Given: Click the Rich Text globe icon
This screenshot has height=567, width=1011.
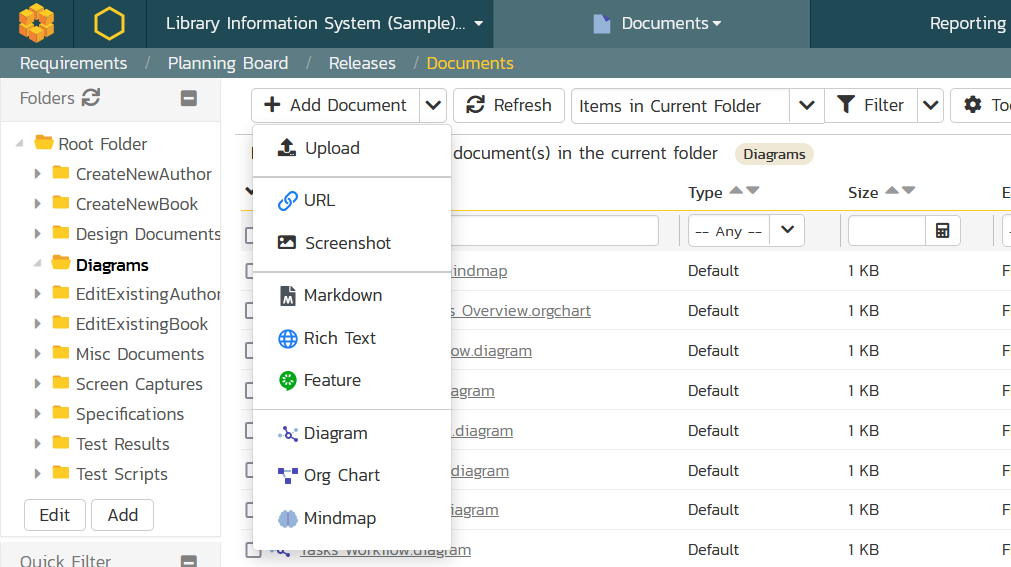Looking at the screenshot, I should click(287, 339).
